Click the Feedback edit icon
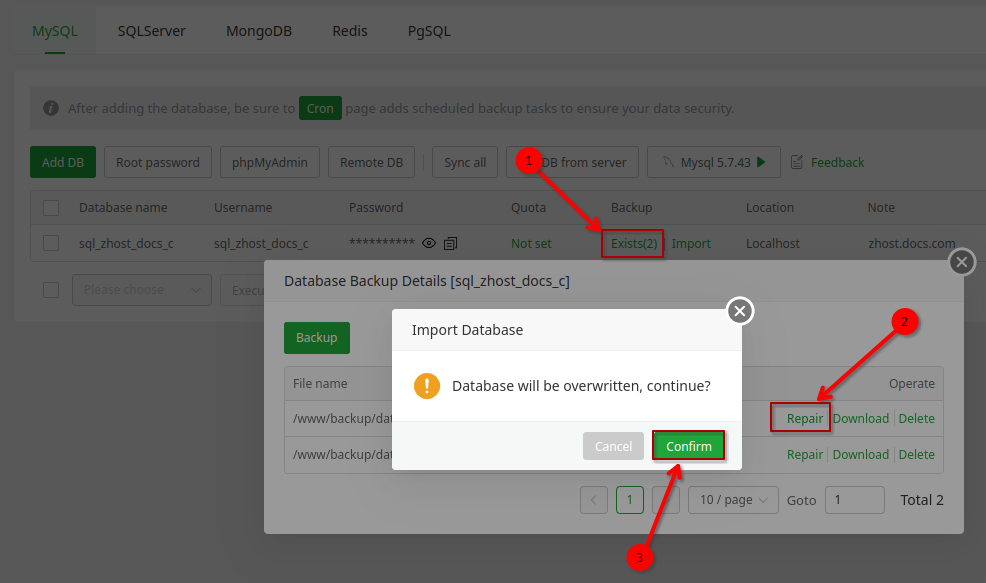The width and height of the screenshot is (986, 583). pos(797,162)
